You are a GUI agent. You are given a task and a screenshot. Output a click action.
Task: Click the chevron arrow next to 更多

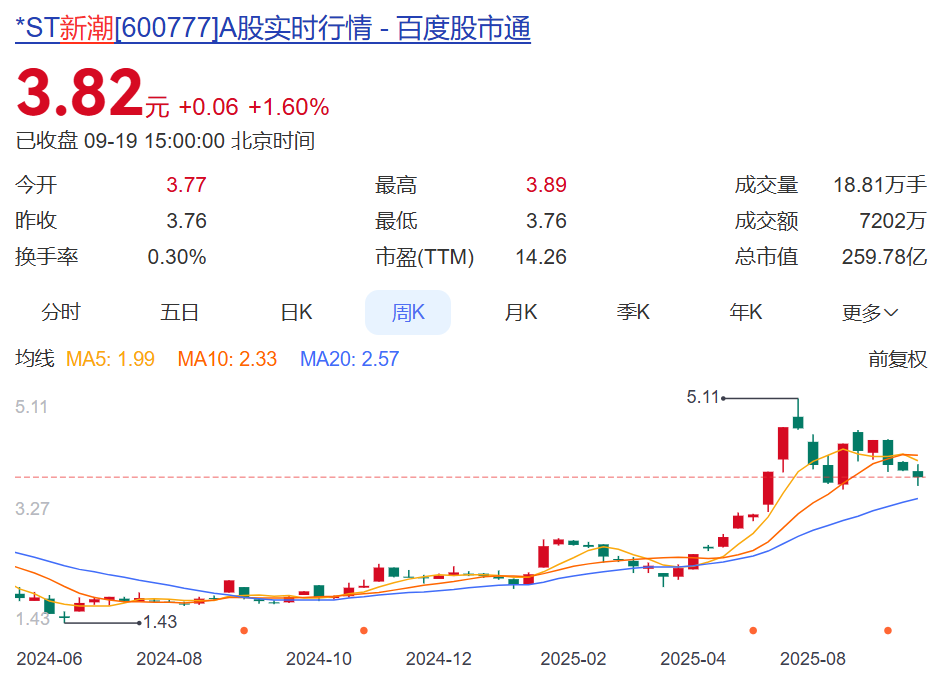click(891, 313)
